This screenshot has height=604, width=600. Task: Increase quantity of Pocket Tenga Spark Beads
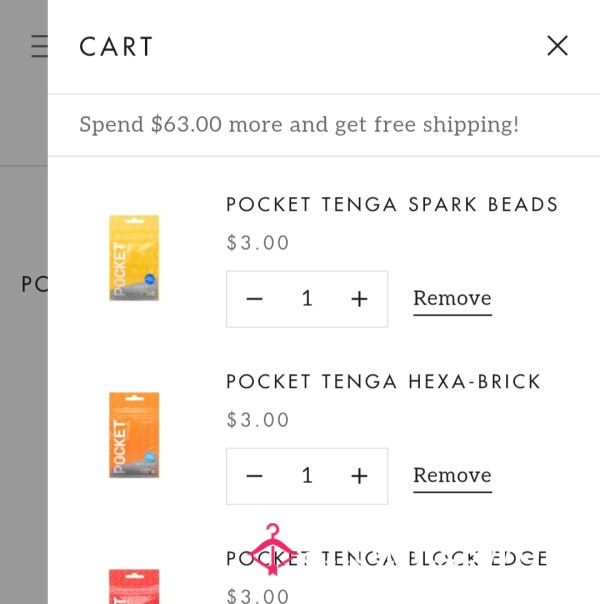pyautogui.click(x=359, y=299)
